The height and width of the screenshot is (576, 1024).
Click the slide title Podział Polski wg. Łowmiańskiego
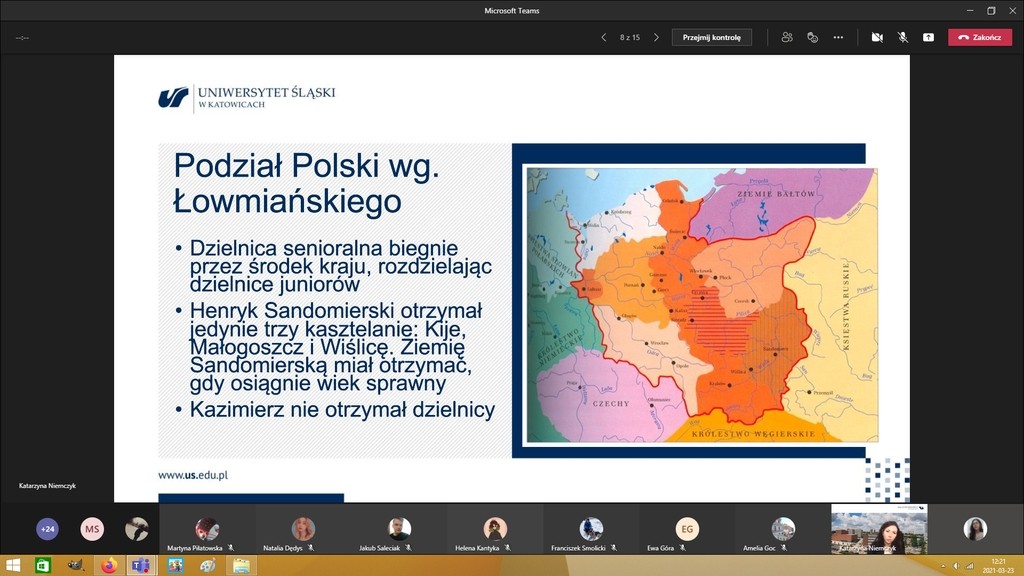click(x=306, y=183)
